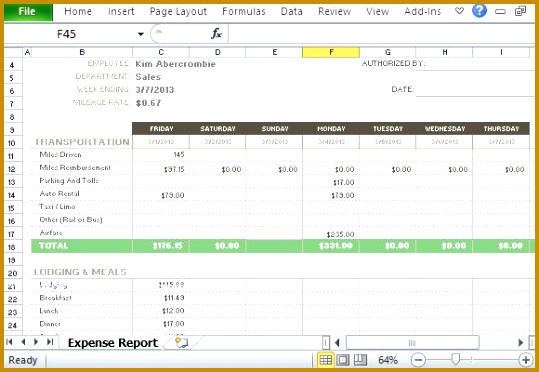
Task: Switch to Page Break Preview icon
Action: 360,360
